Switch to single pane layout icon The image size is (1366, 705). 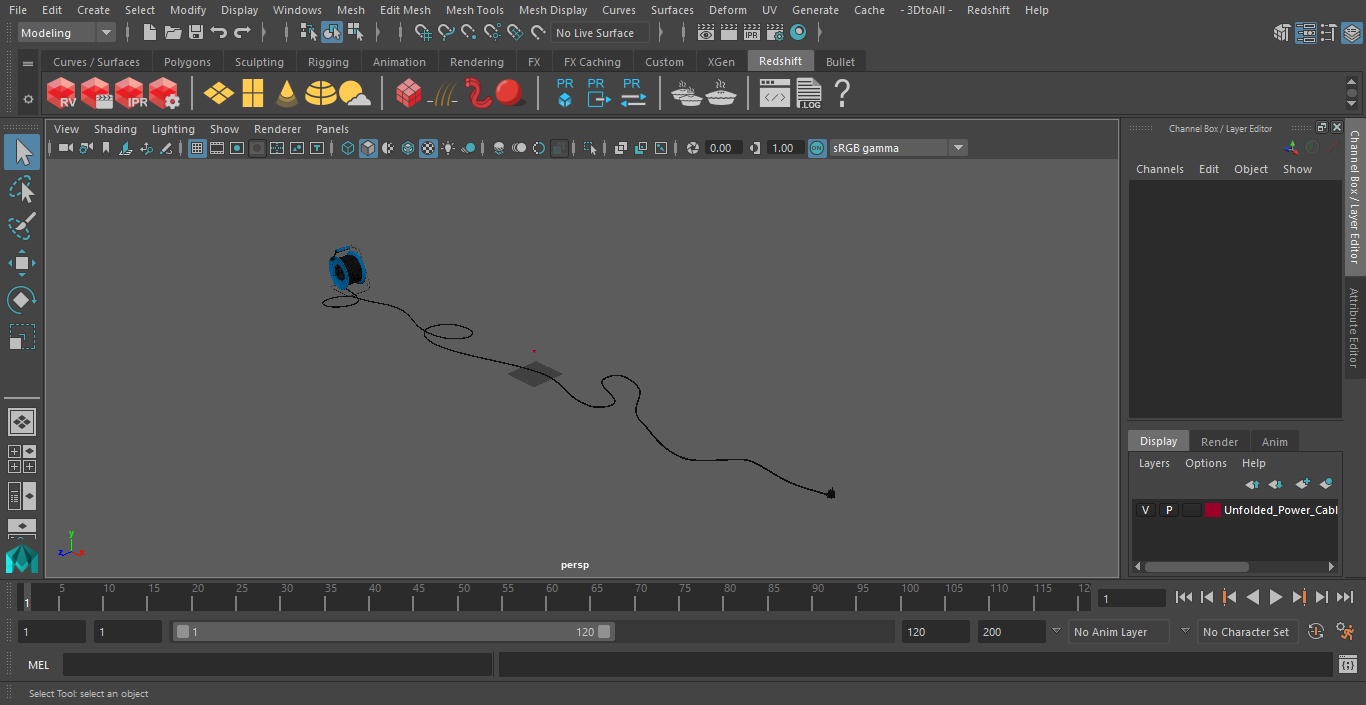(x=22, y=422)
